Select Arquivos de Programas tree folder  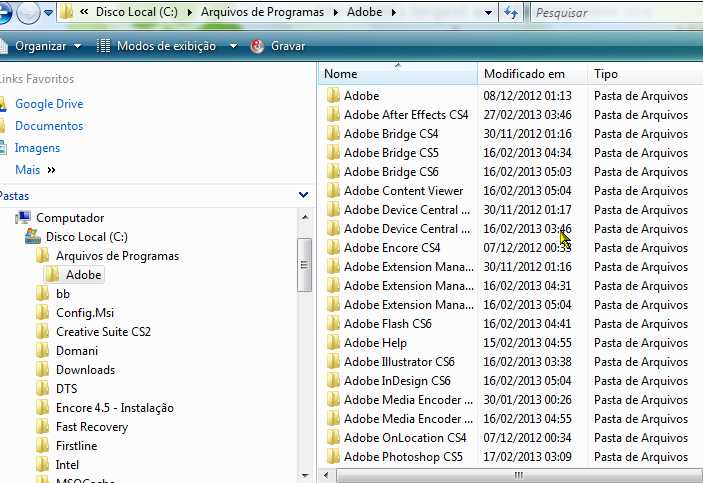pos(117,256)
